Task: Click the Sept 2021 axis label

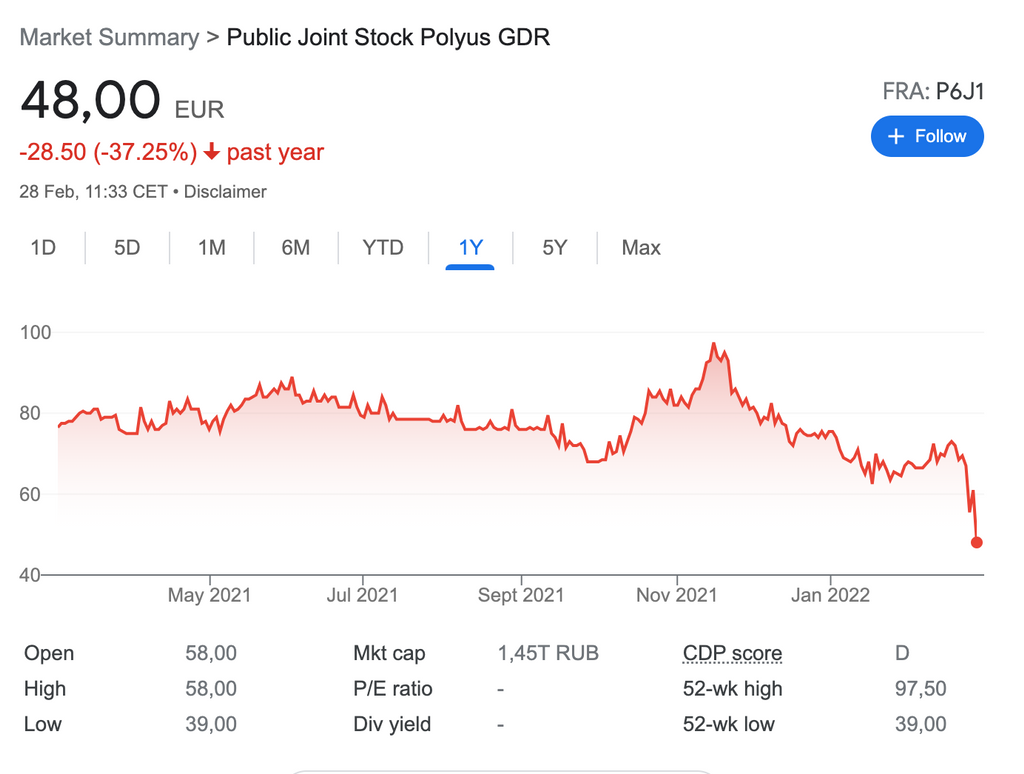Action: click(x=520, y=595)
